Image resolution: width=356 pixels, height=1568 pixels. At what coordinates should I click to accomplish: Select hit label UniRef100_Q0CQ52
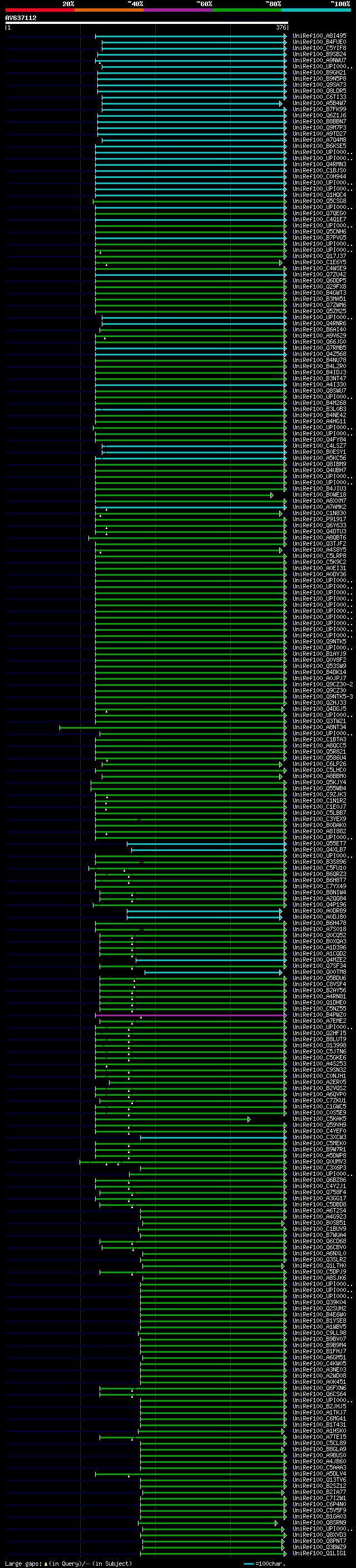pos(319,935)
